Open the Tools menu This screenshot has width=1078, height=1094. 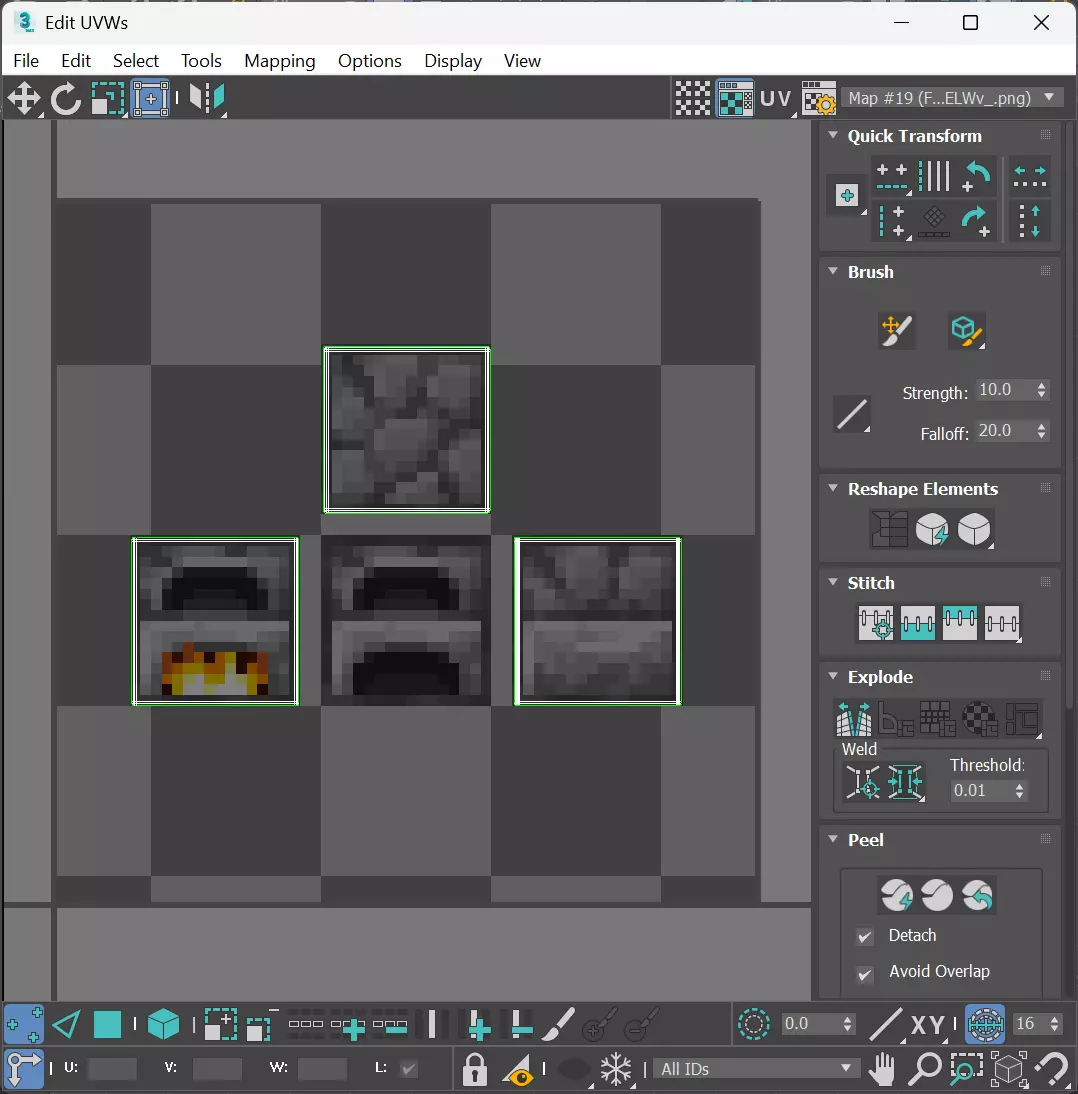(x=201, y=61)
